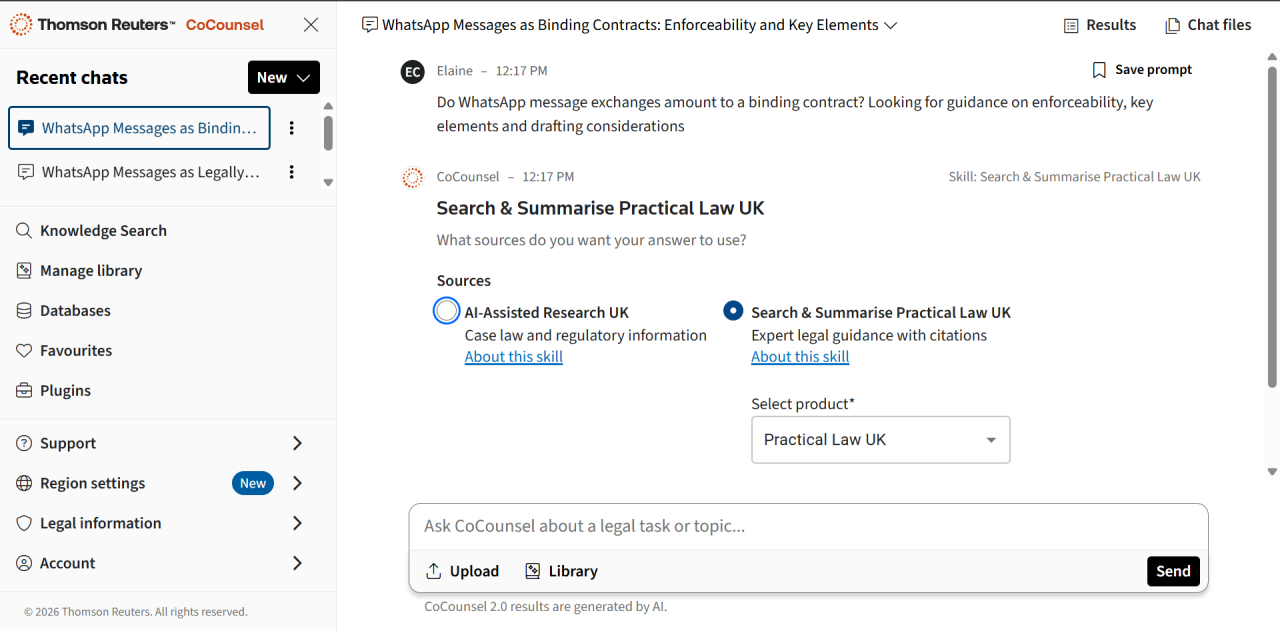Image resolution: width=1280 pixels, height=631 pixels.
Task: Click the Send button
Action: click(1173, 570)
